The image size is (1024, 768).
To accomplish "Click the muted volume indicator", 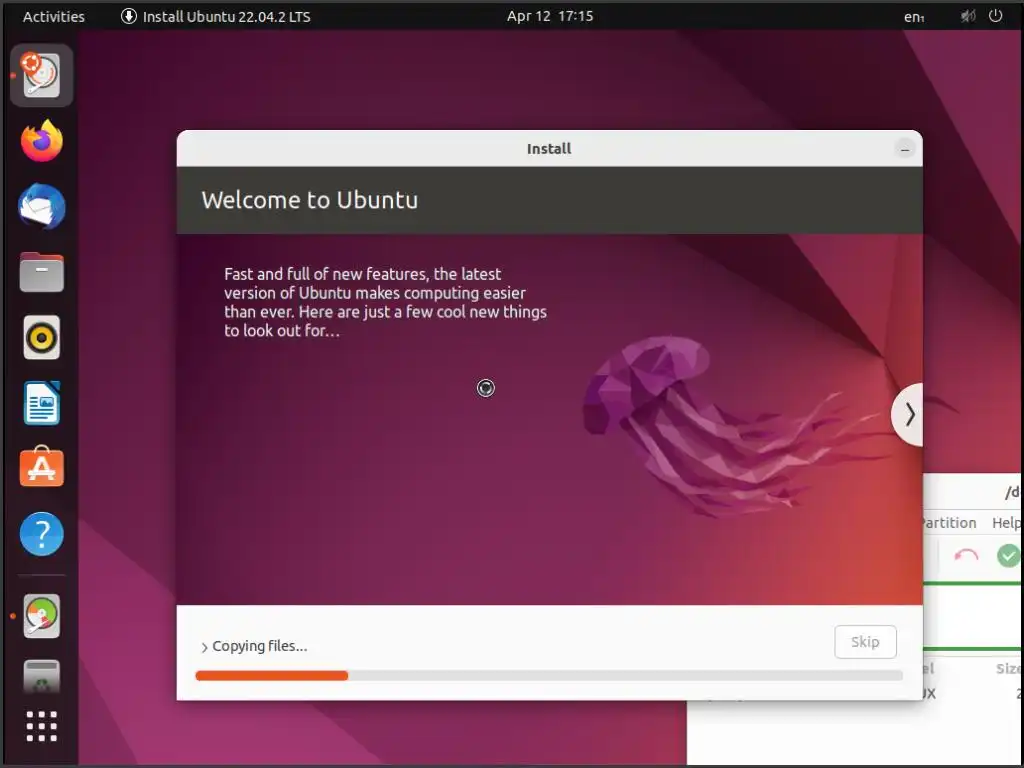I will (968, 16).
